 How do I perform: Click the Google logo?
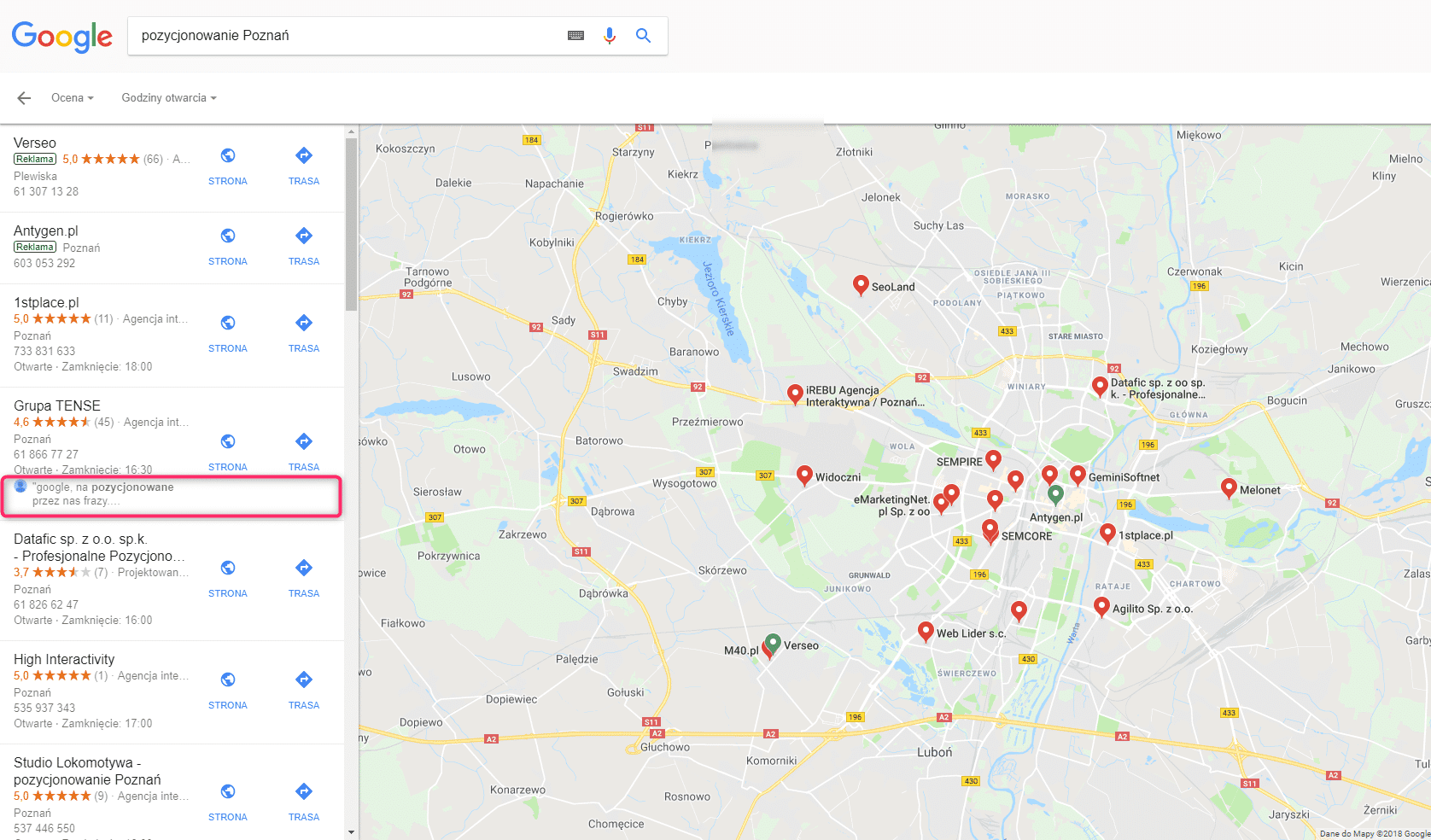coord(61,37)
